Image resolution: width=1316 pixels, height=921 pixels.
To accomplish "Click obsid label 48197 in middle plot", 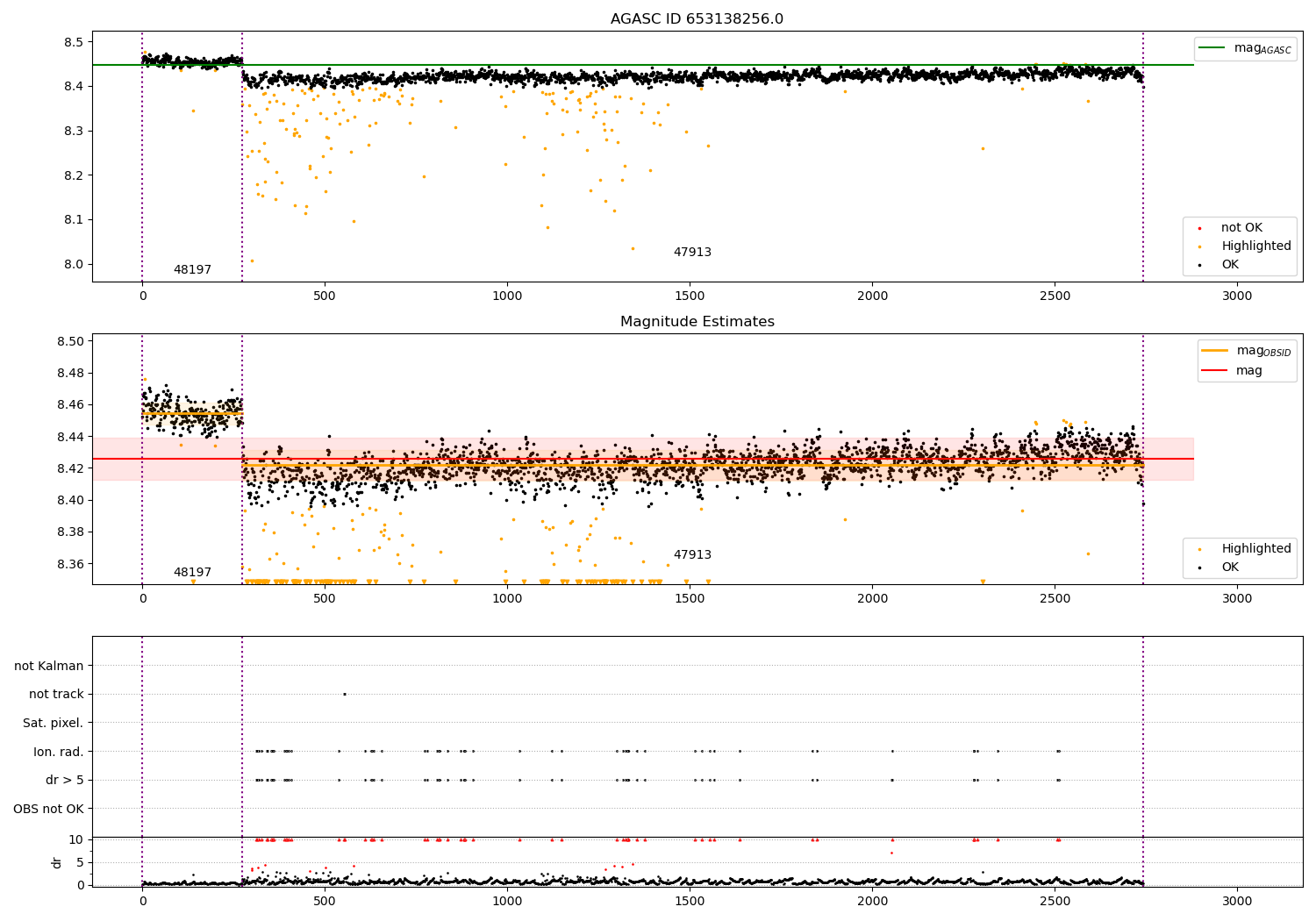I will coord(192,573).
